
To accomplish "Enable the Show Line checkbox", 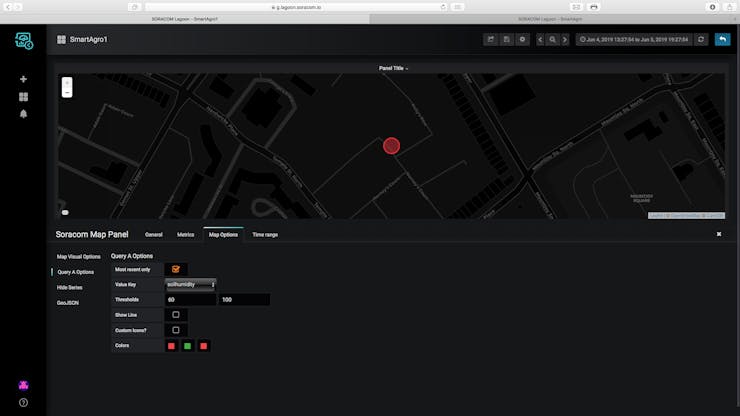I will [x=176, y=315].
